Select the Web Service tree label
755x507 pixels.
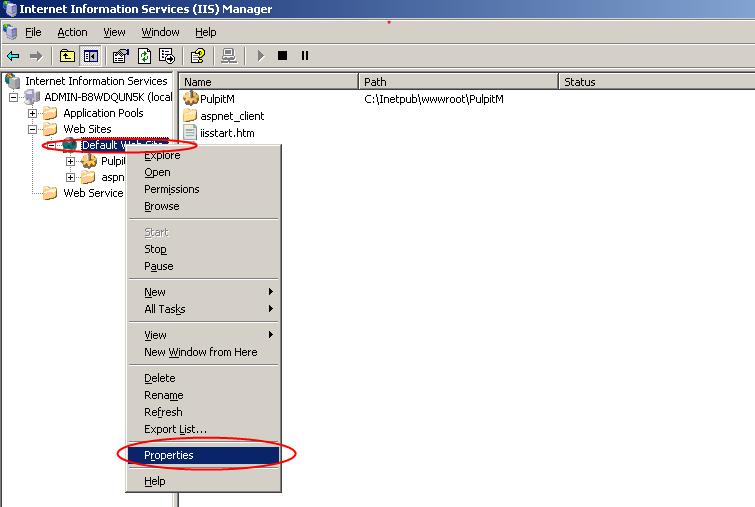tap(93, 193)
